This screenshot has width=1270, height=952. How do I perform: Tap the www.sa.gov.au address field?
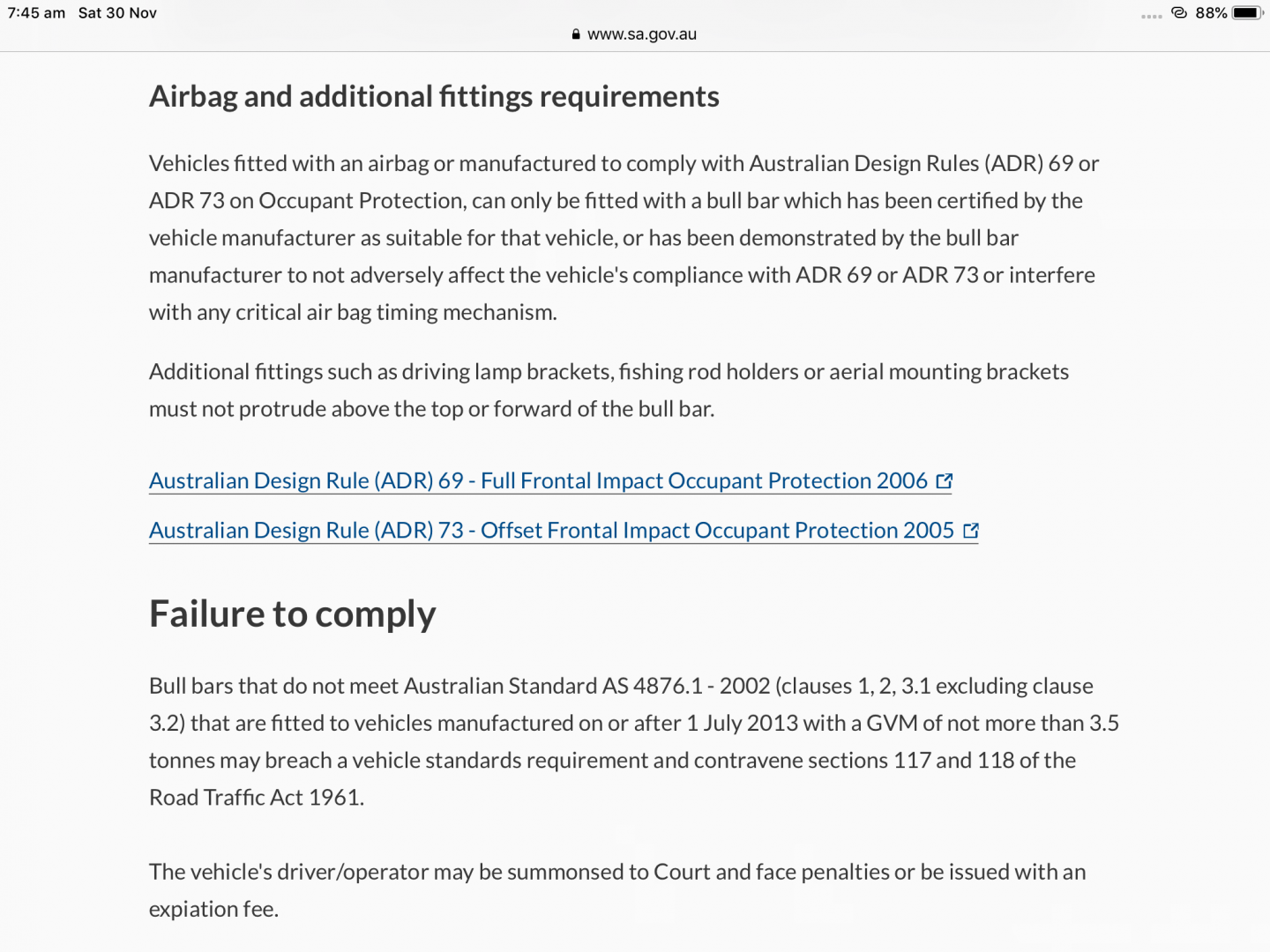point(641,34)
